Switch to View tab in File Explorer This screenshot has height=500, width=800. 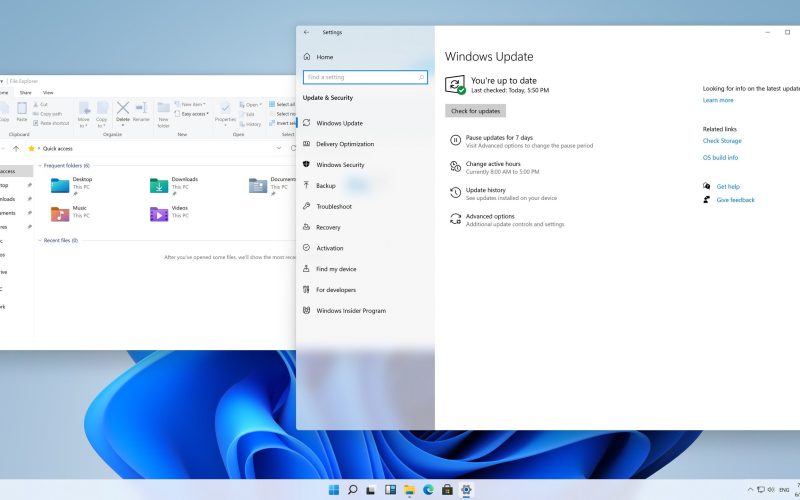click(48, 93)
